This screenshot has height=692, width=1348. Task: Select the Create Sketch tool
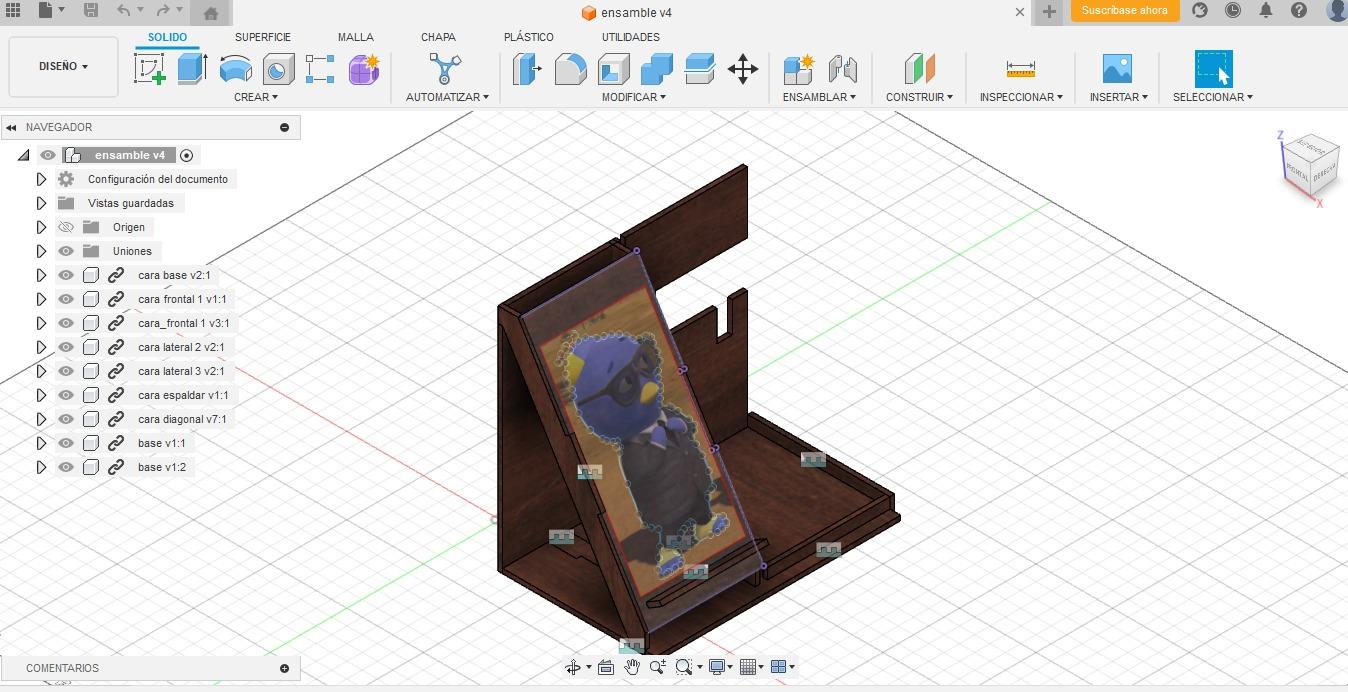(149, 69)
